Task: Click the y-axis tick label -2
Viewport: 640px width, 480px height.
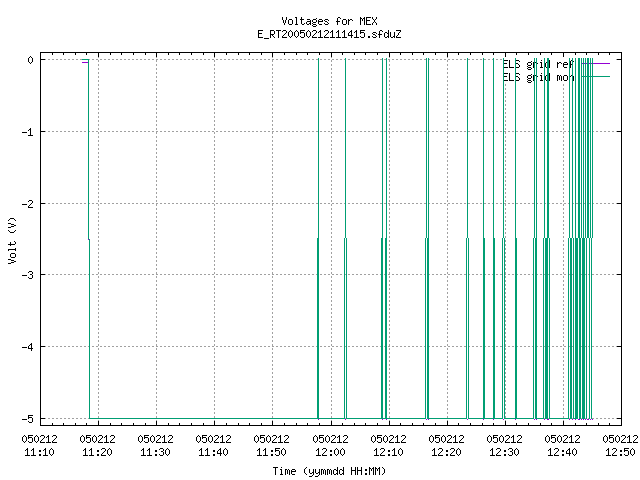Action: [x=28, y=204]
